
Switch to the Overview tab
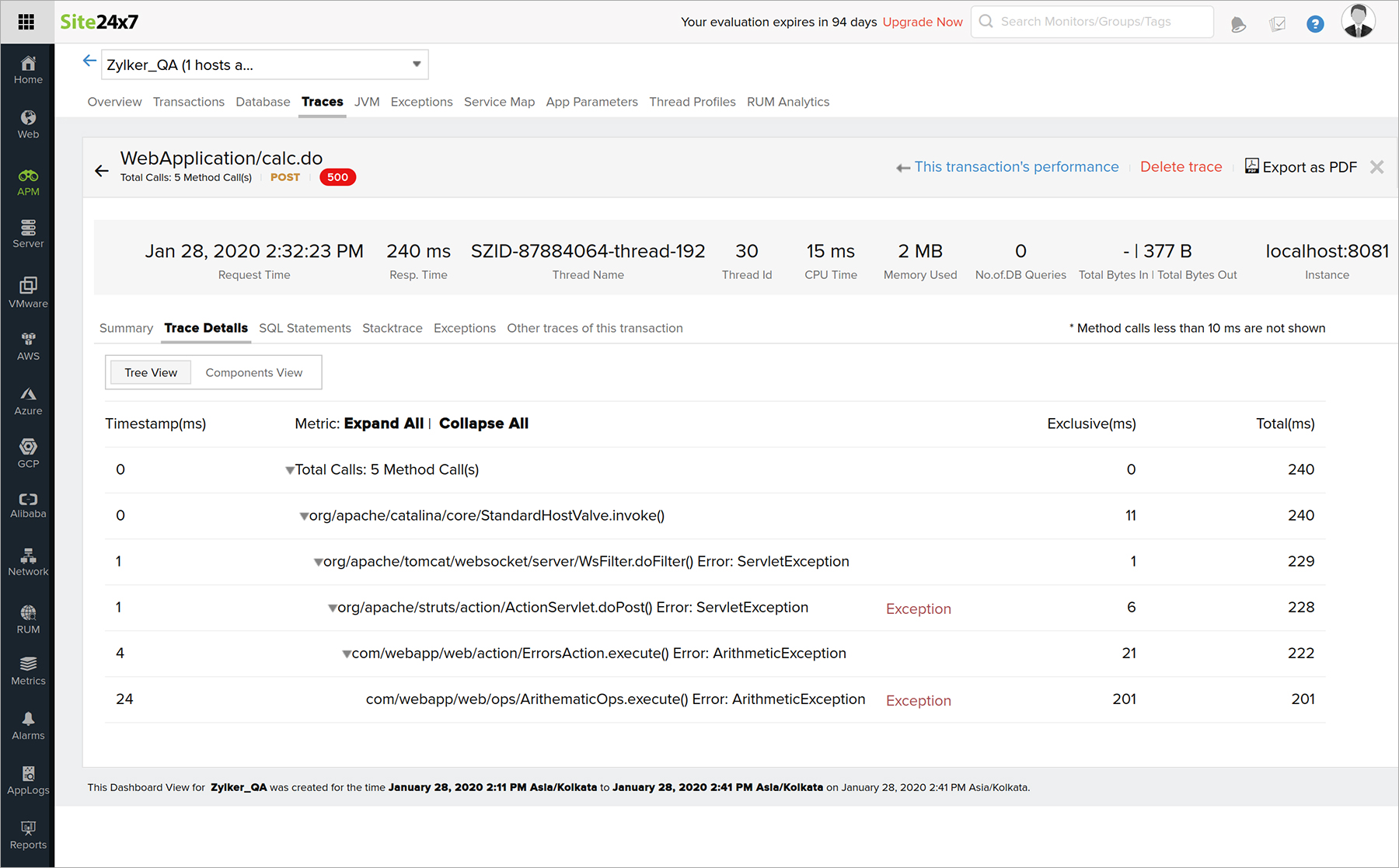tap(114, 102)
